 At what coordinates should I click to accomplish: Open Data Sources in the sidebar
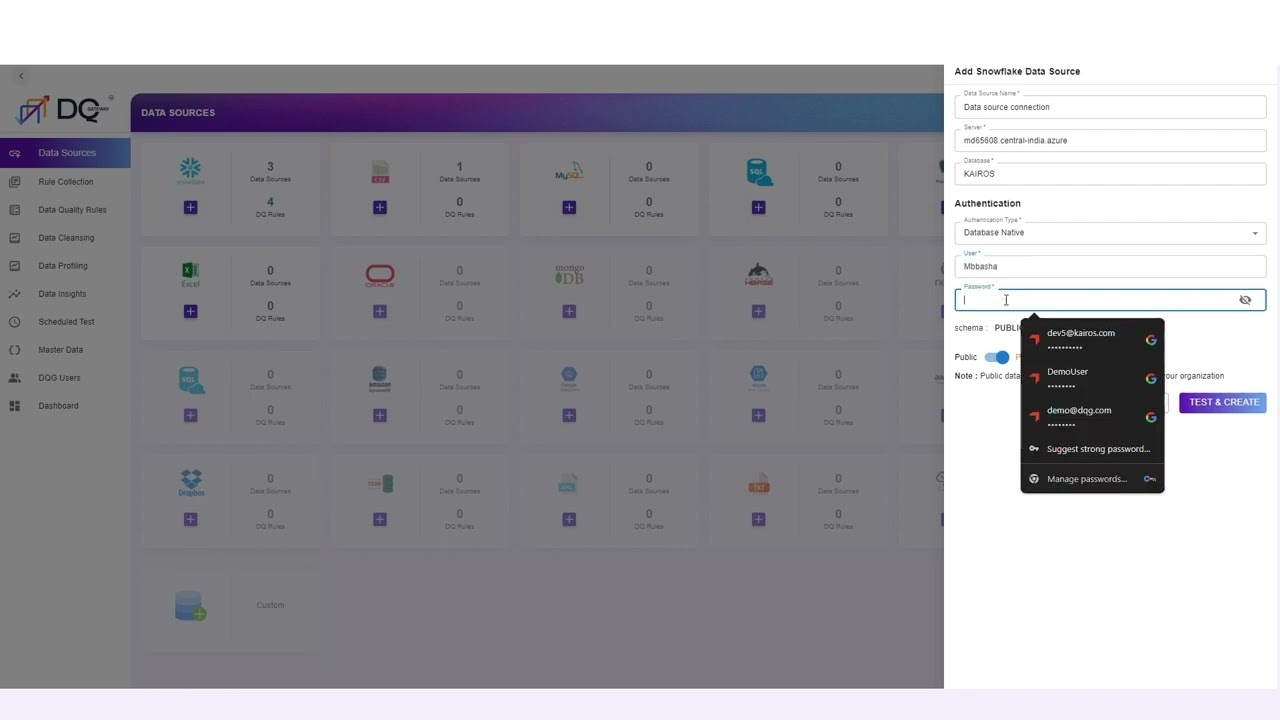tap(65, 153)
